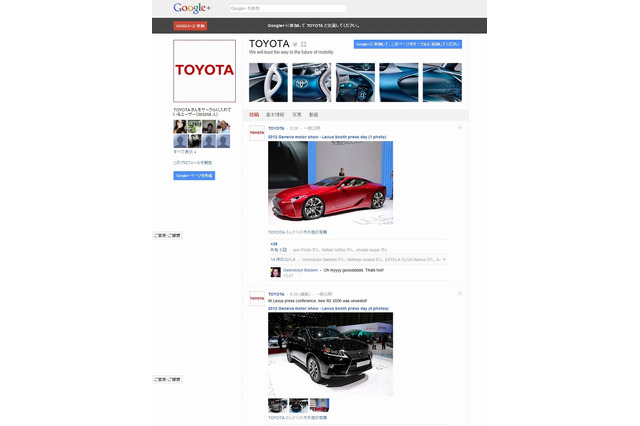Click the blue create Google+ page button
This screenshot has height=426, width=640.
(x=194, y=175)
